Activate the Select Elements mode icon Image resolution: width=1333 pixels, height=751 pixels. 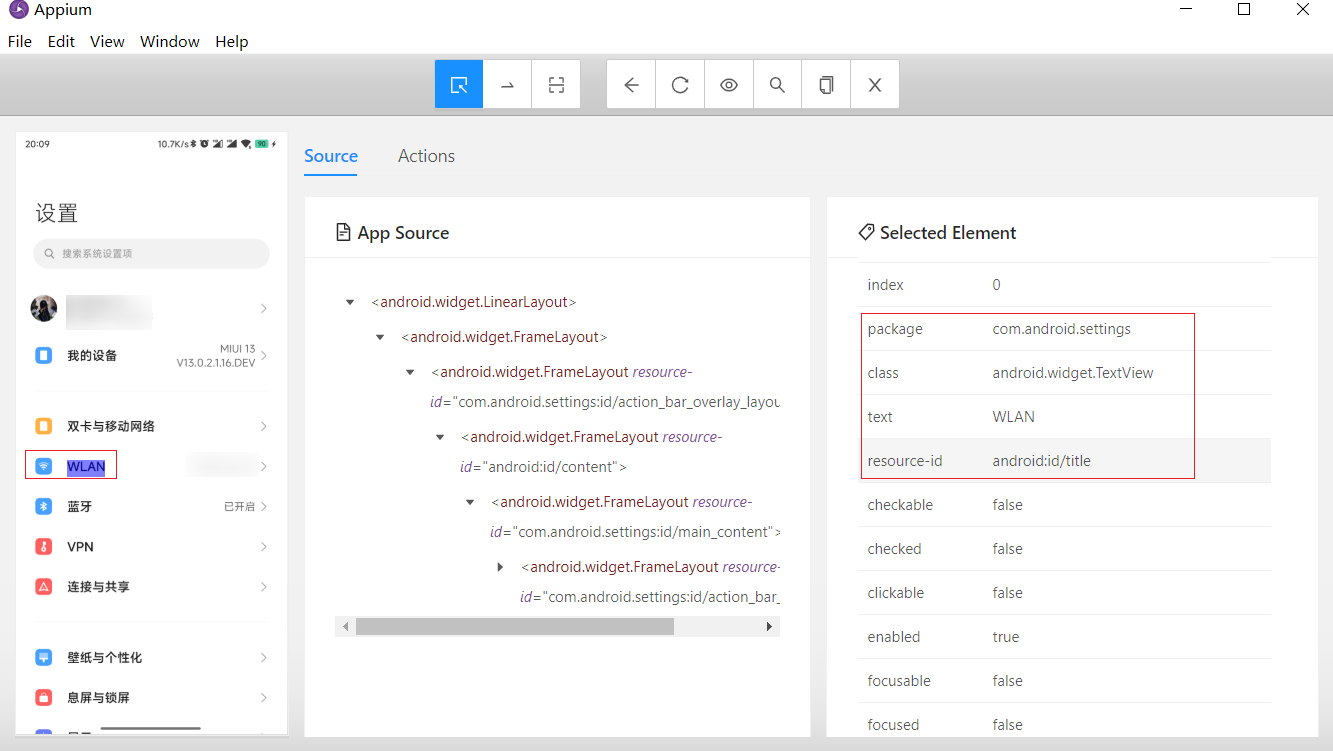459,85
